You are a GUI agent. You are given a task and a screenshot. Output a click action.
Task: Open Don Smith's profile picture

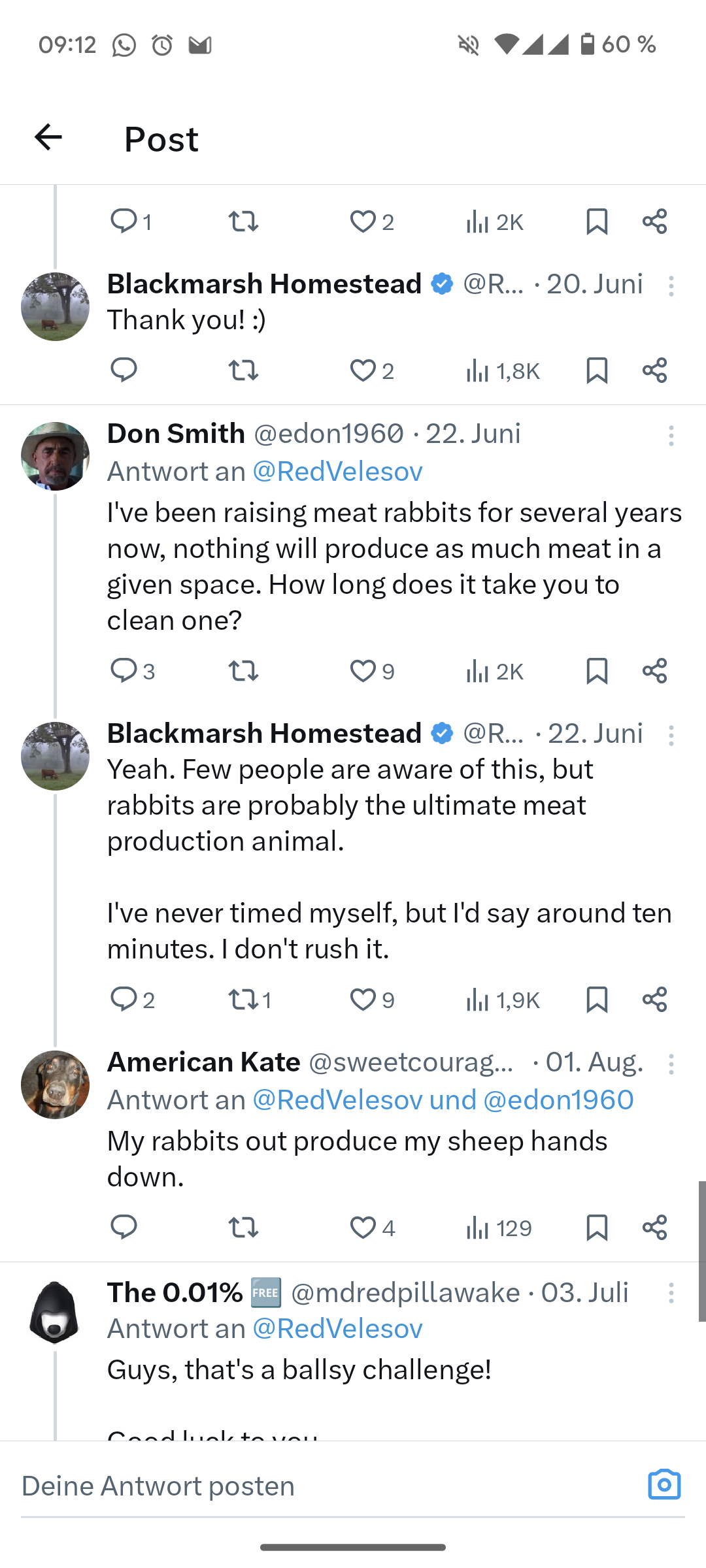click(x=55, y=456)
